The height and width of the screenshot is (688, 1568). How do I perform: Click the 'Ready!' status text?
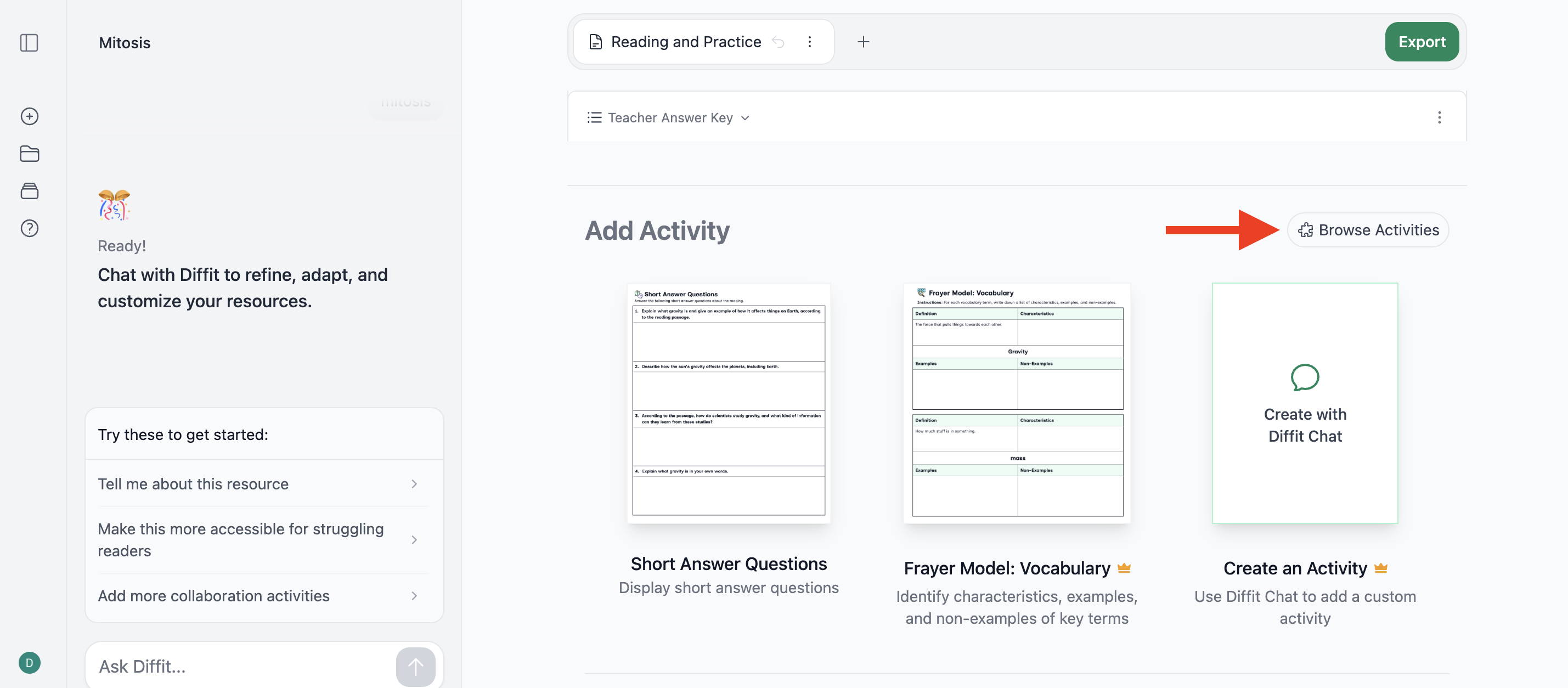tap(122, 246)
